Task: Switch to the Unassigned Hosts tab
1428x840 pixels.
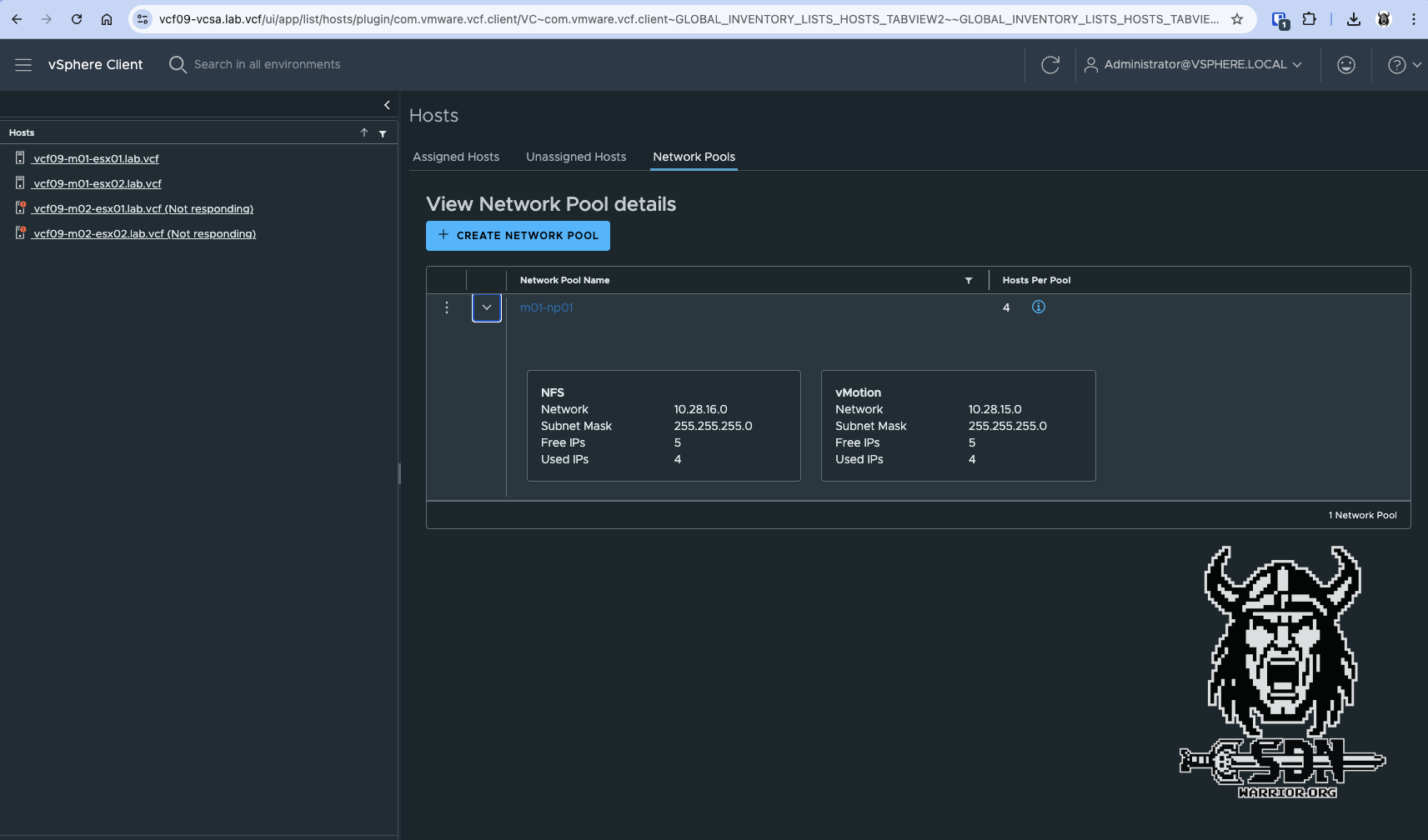Action: pos(576,157)
